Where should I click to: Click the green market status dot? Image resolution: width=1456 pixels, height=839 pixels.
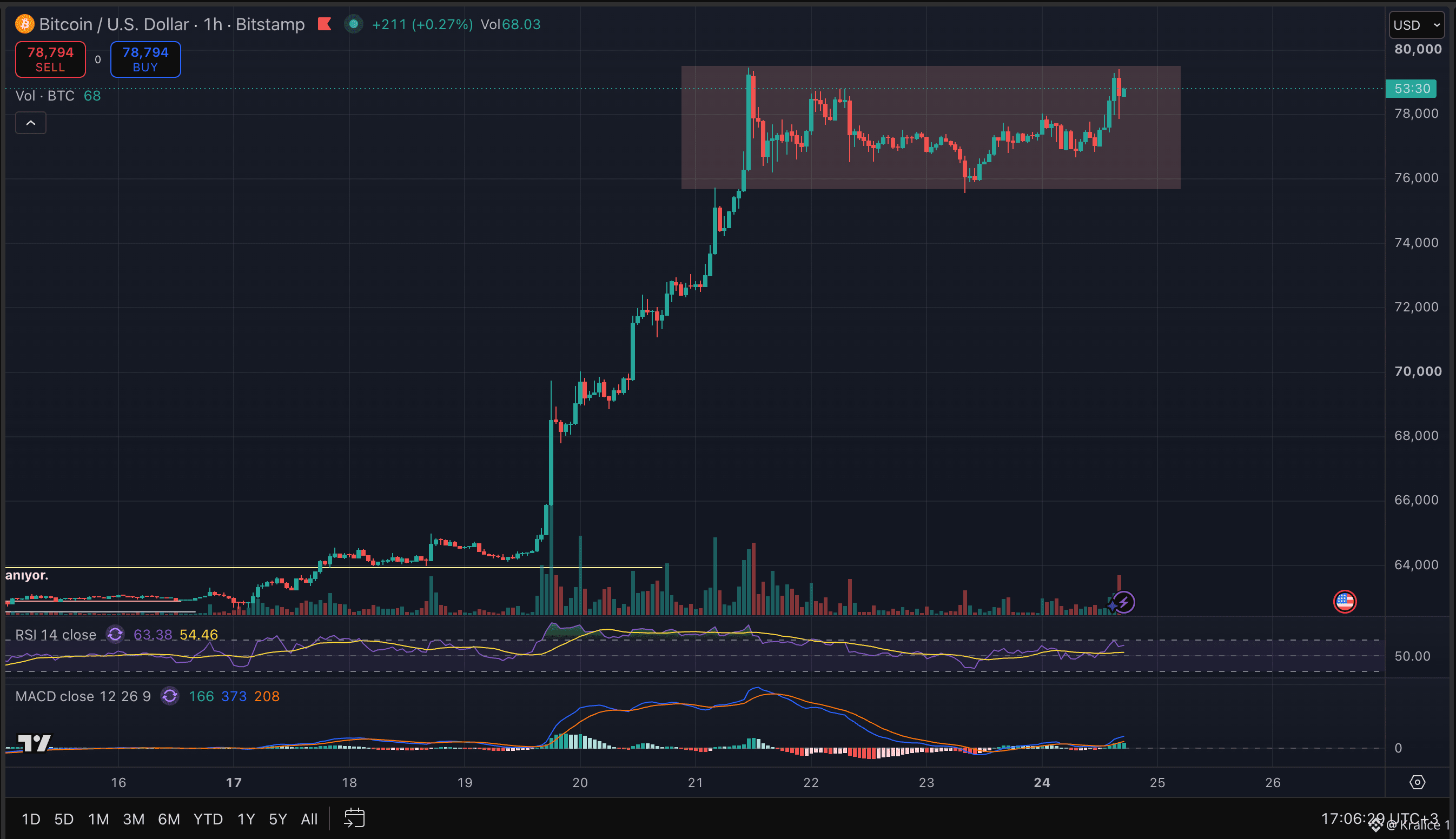pos(353,24)
